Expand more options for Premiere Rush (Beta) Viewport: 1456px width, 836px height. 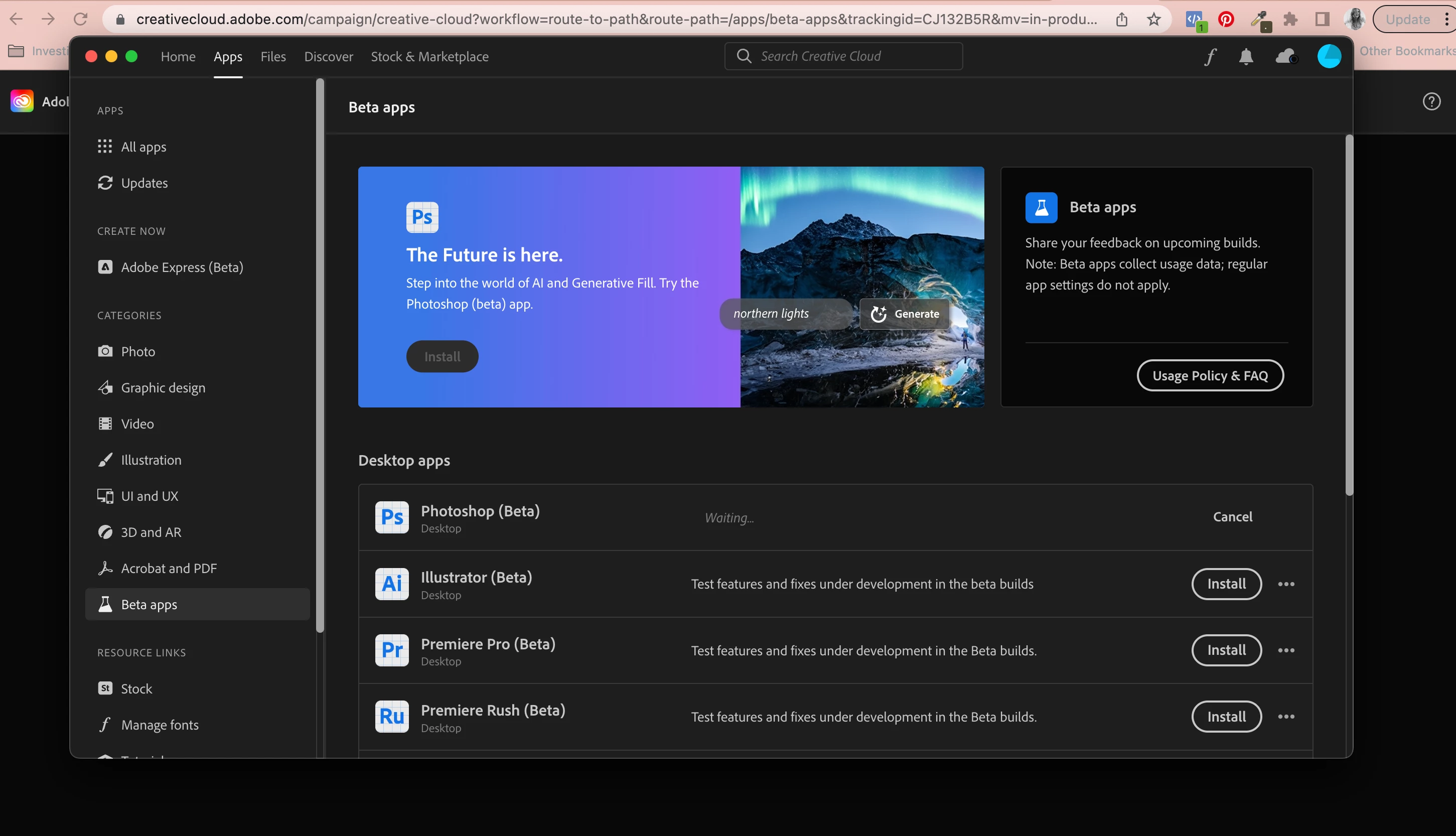coord(1286,717)
